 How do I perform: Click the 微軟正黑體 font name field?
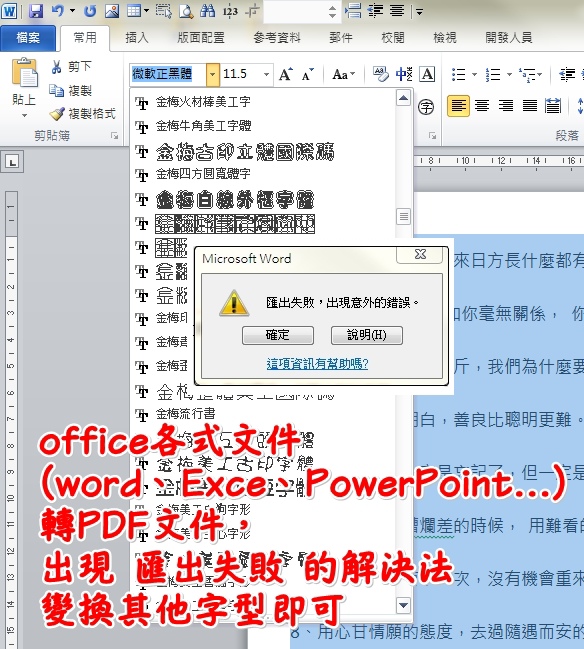coord(168,75)
